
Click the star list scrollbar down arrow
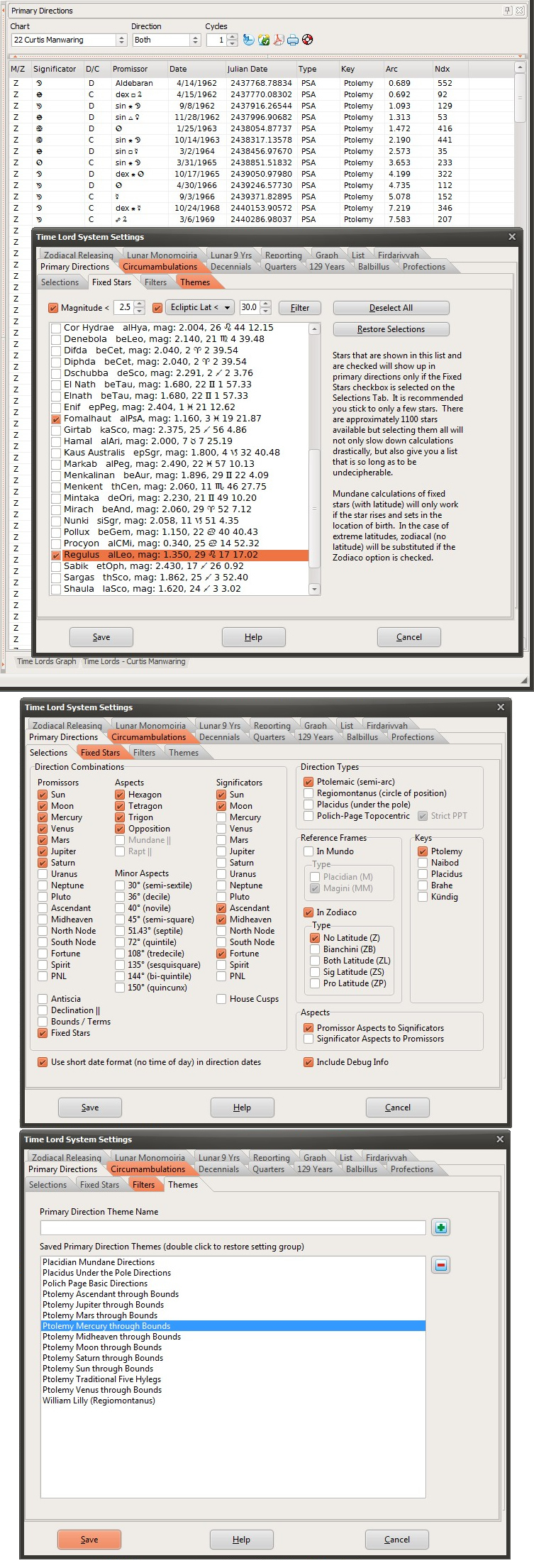pos(315,589)
